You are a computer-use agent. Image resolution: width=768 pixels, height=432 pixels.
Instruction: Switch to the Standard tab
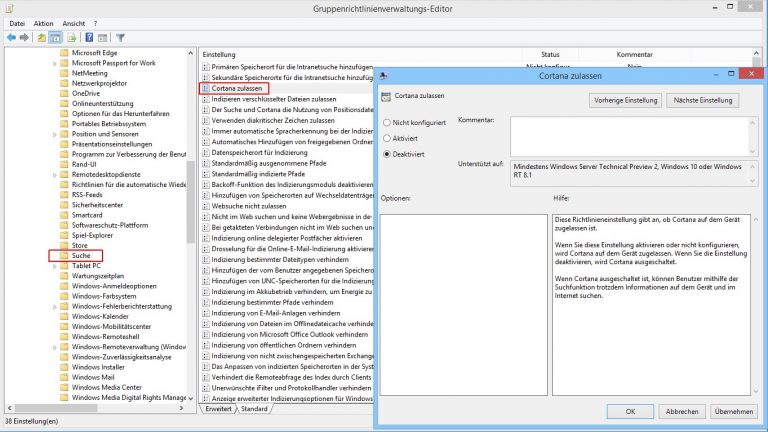coord(254,408)
